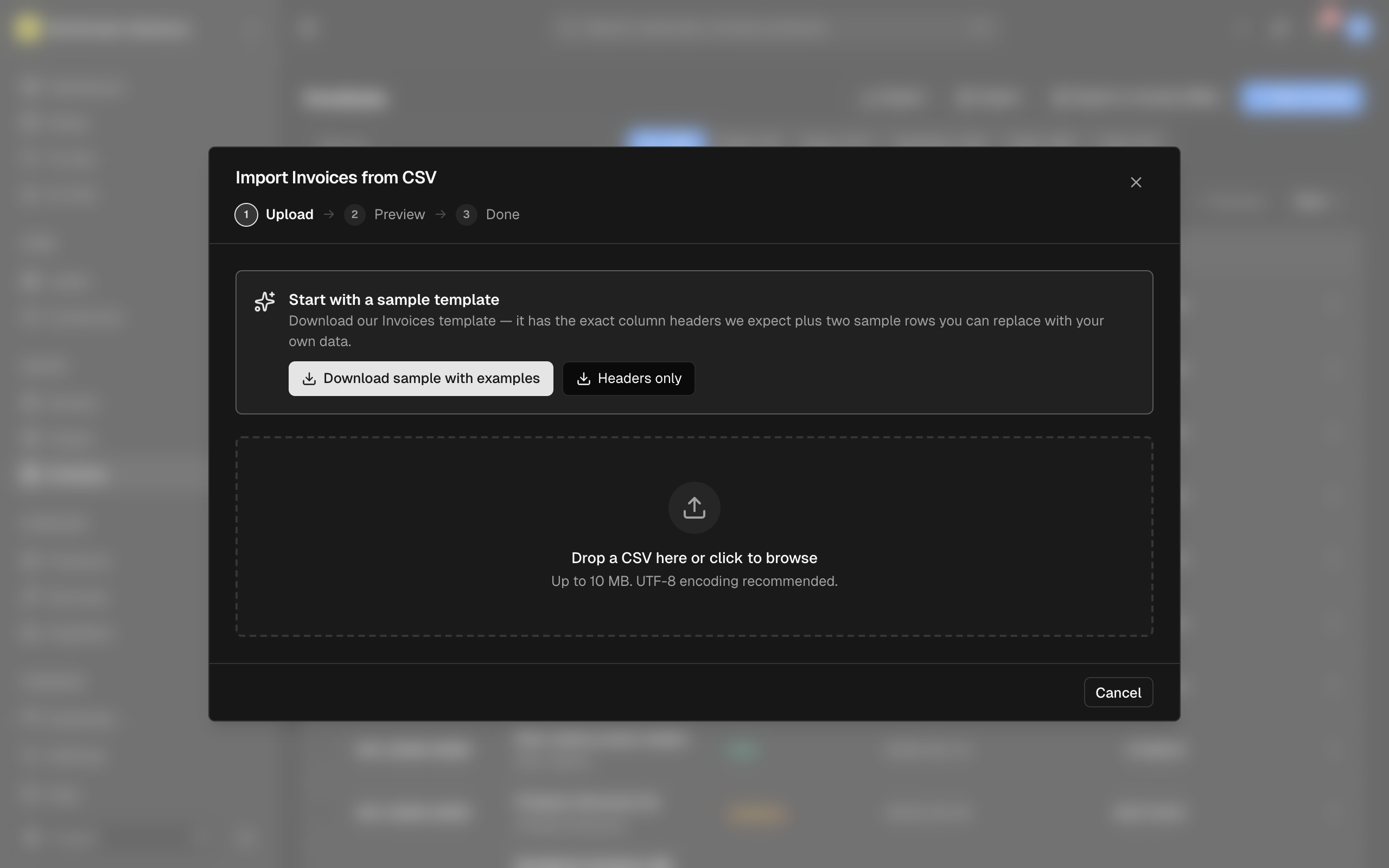1389x868 pixels.
Task: Click the 'Start with a sample template' heading
Action: pos(394,299)
